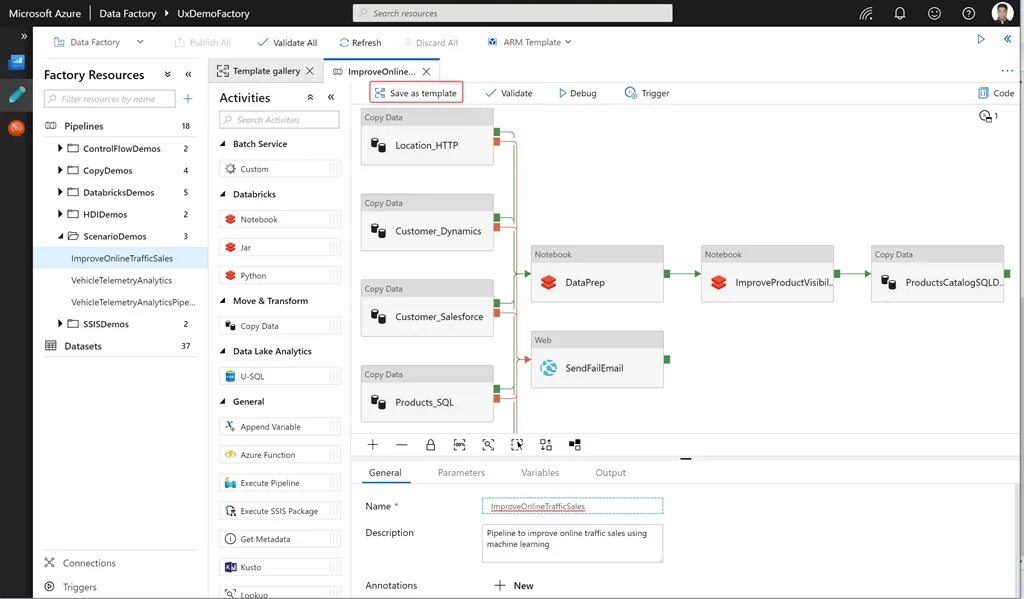Click Save as template button
The width and height of the screenshot is (1024, 599).
[x=416, y=93]
